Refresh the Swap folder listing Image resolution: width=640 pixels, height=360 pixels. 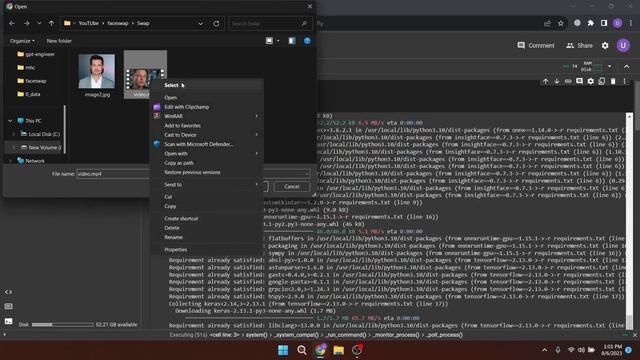point(216,24)
